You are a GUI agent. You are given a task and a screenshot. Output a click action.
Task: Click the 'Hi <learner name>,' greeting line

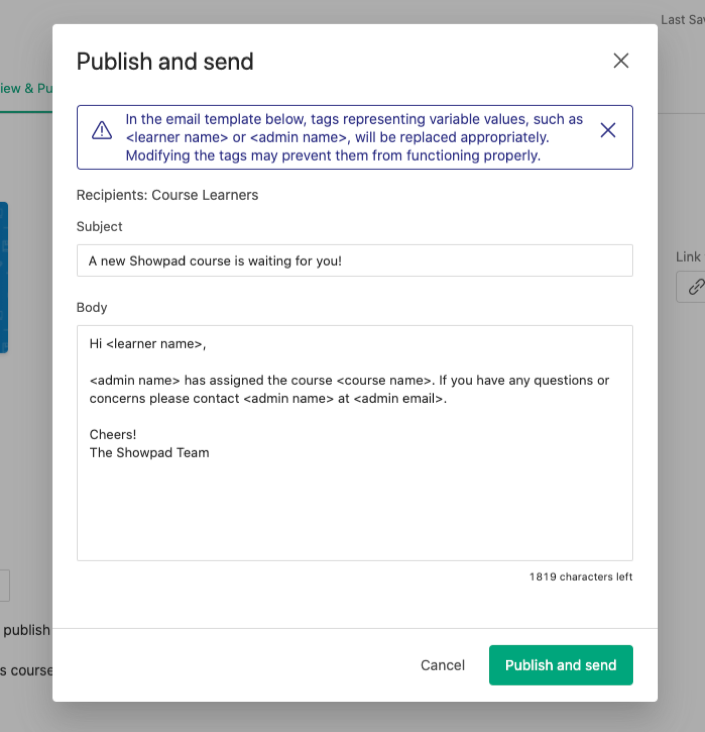tap(148, 344)
